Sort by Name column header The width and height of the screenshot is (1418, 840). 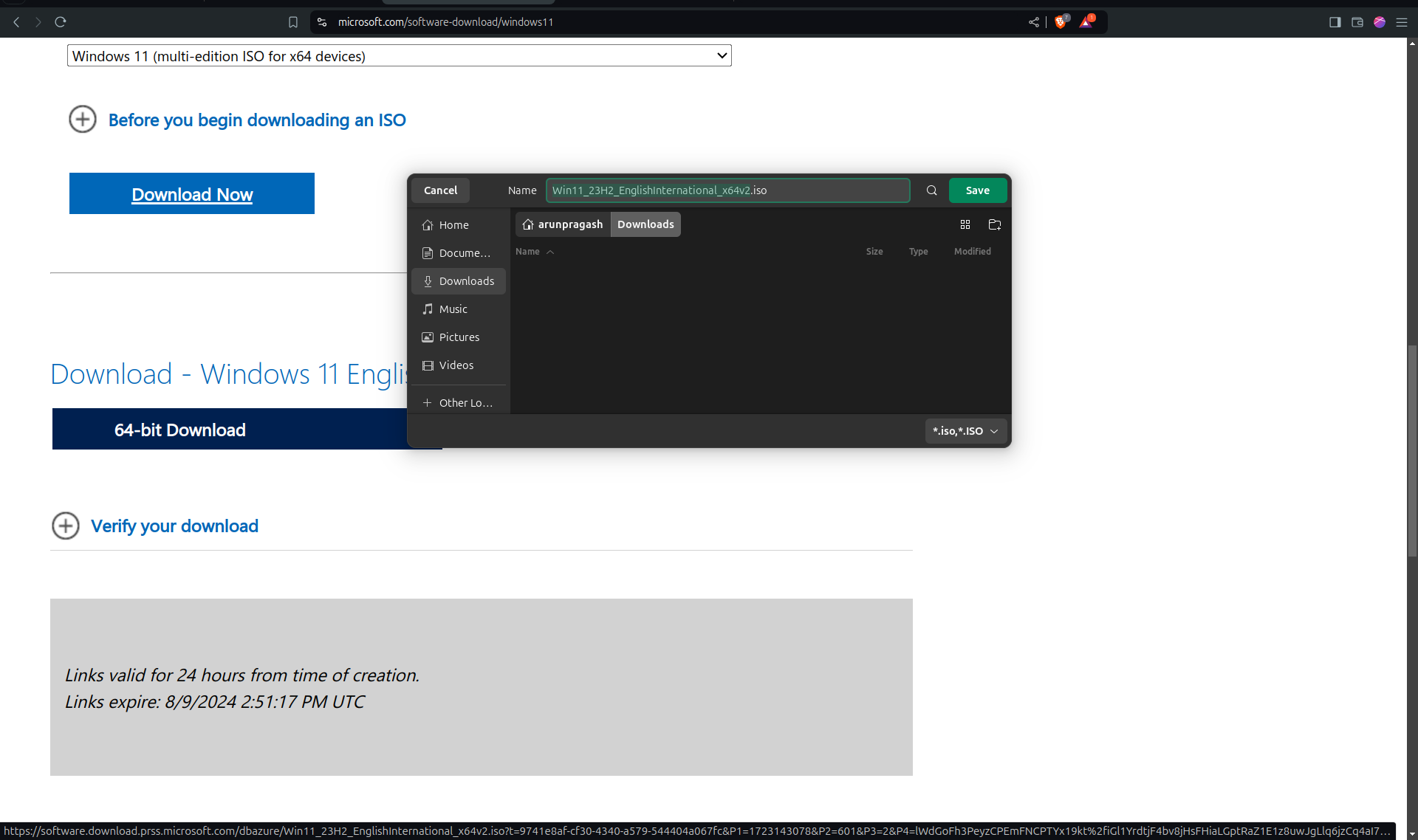pos(535,252)
